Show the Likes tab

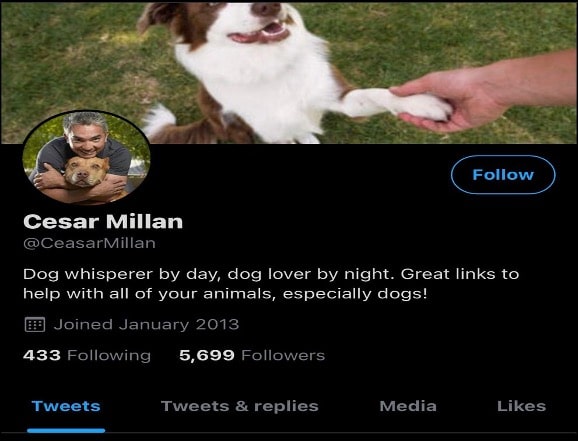coord(521,406)
